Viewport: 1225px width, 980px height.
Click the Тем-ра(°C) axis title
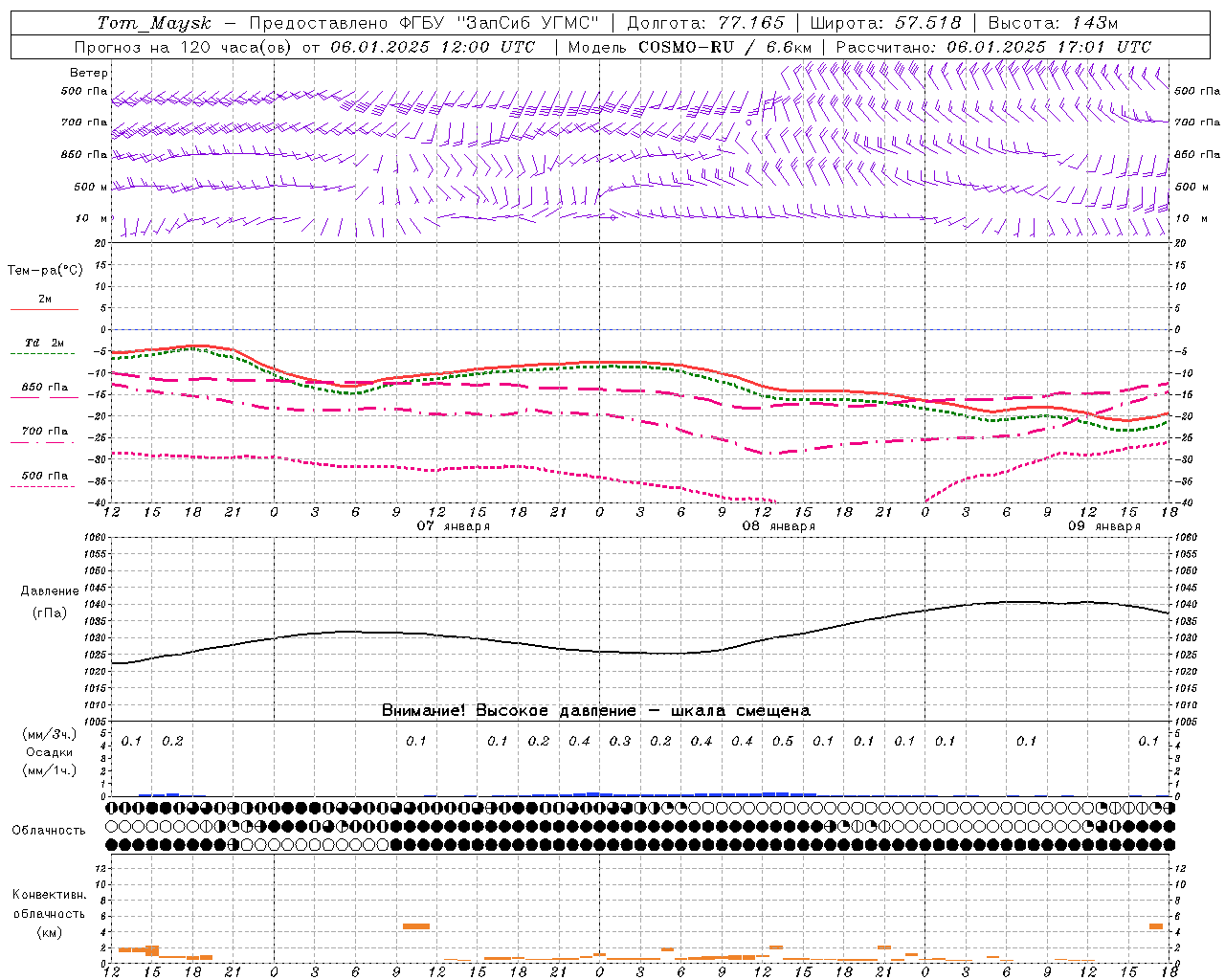point(45,271)
